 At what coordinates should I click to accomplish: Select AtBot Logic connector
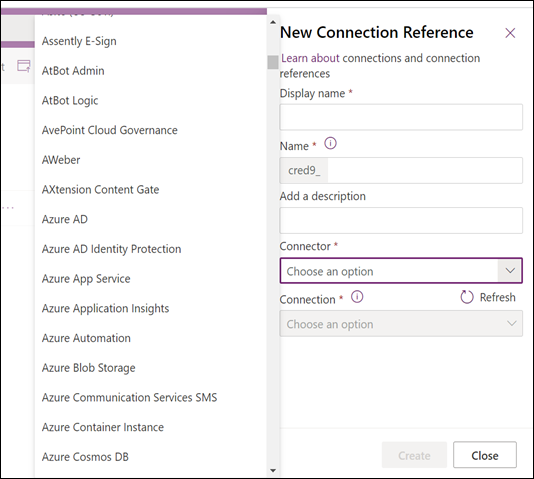(x=151, y=100)
